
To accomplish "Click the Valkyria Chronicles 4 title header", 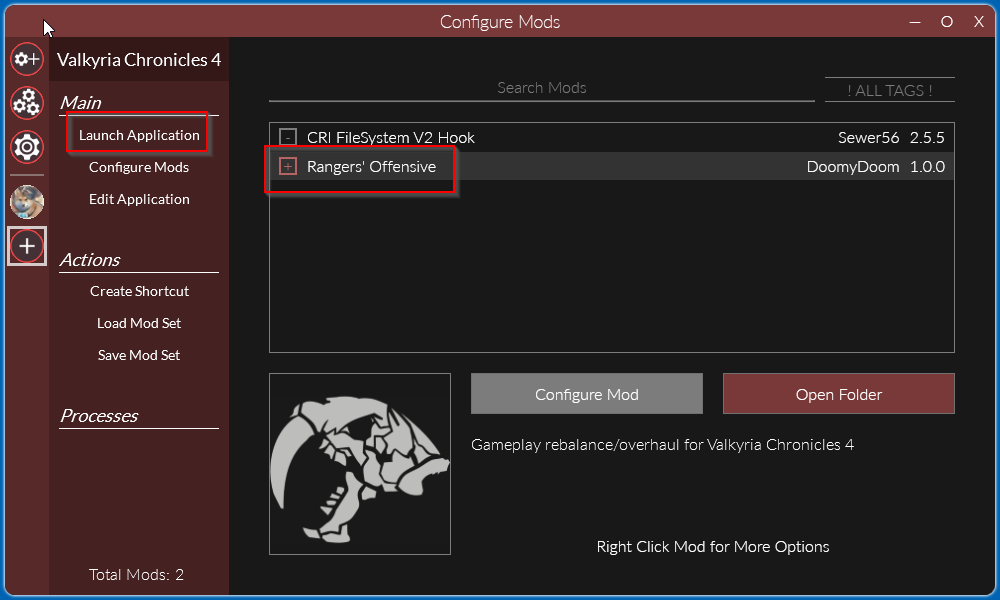I will point(139,59).
